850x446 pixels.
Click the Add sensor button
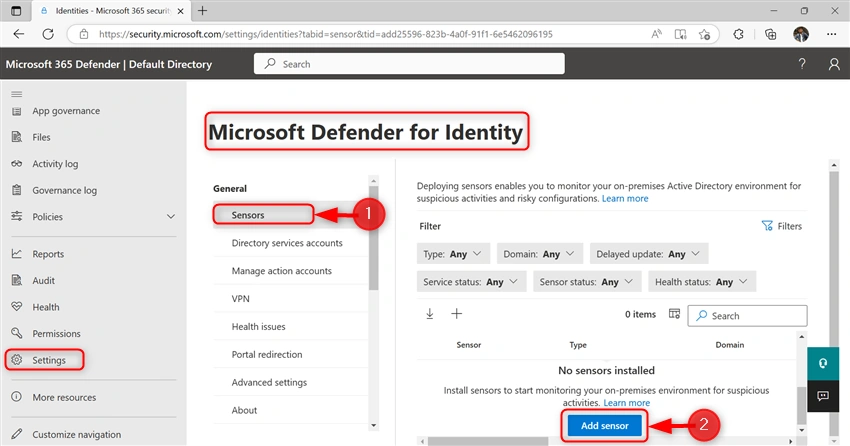[604, 425]
